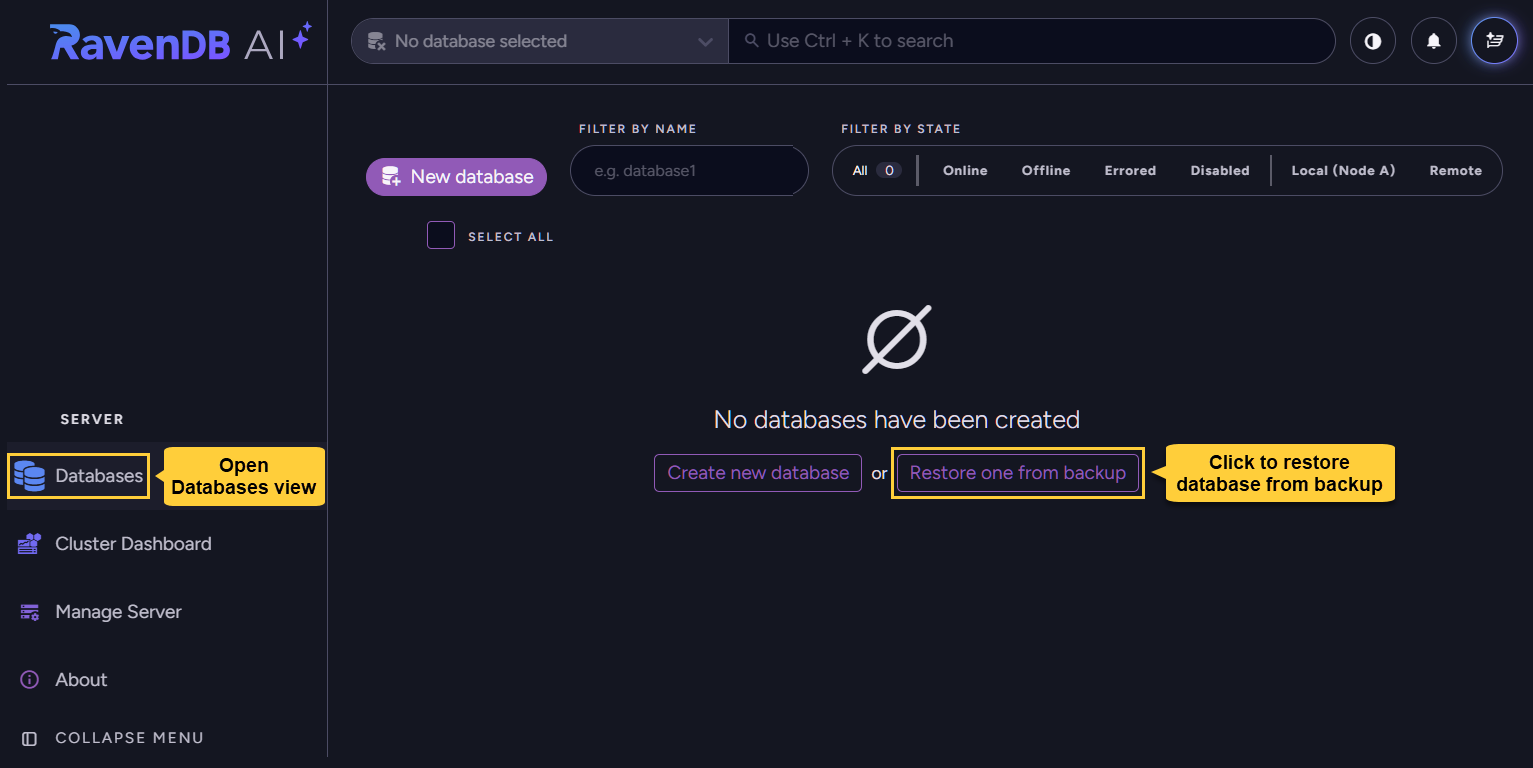
Task: Open the AI assistant in the top-right corner
Action: [1494, 40]
